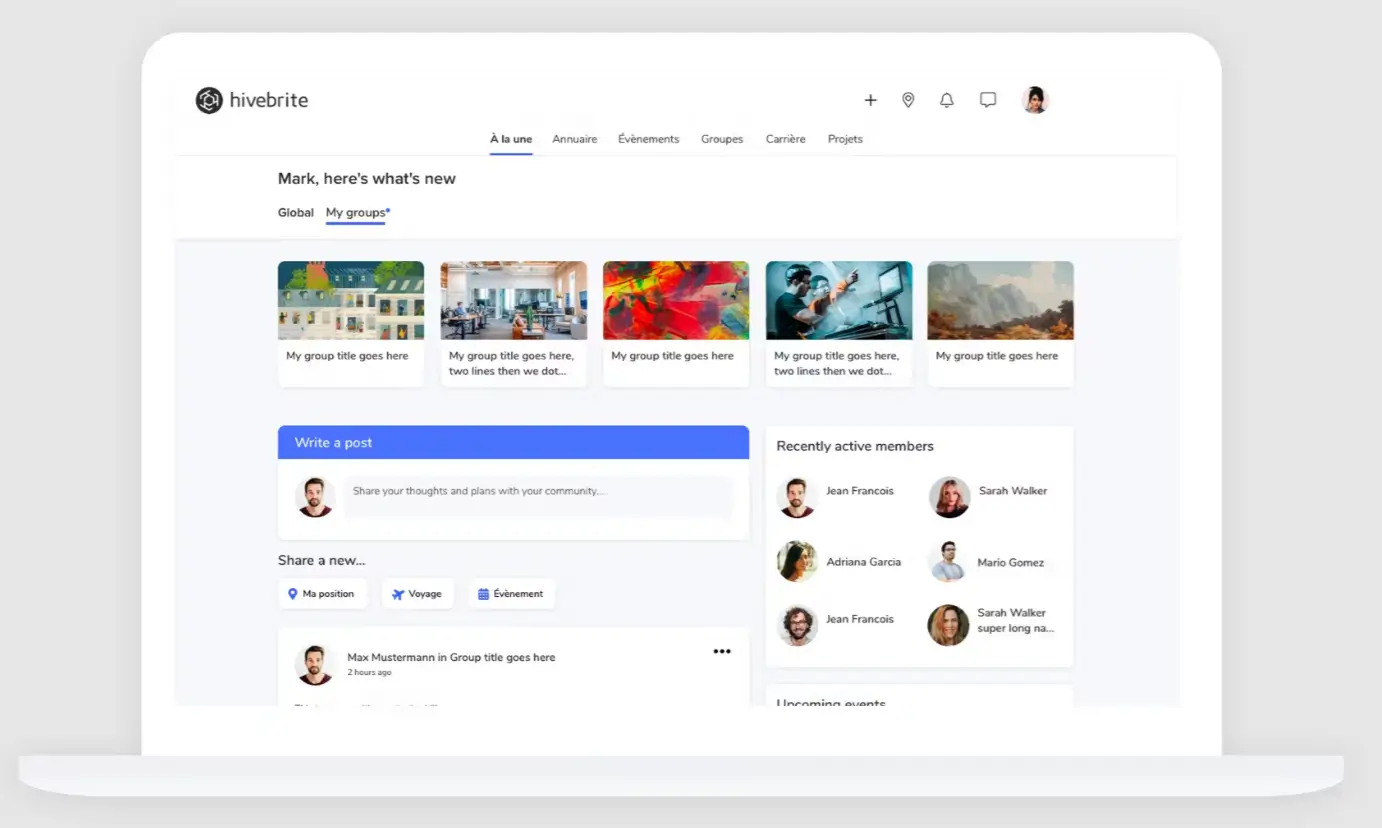The height and width of the screenshot is (828, 1382).
Task: Open the Groupes menu item
Action: point(722,139)
